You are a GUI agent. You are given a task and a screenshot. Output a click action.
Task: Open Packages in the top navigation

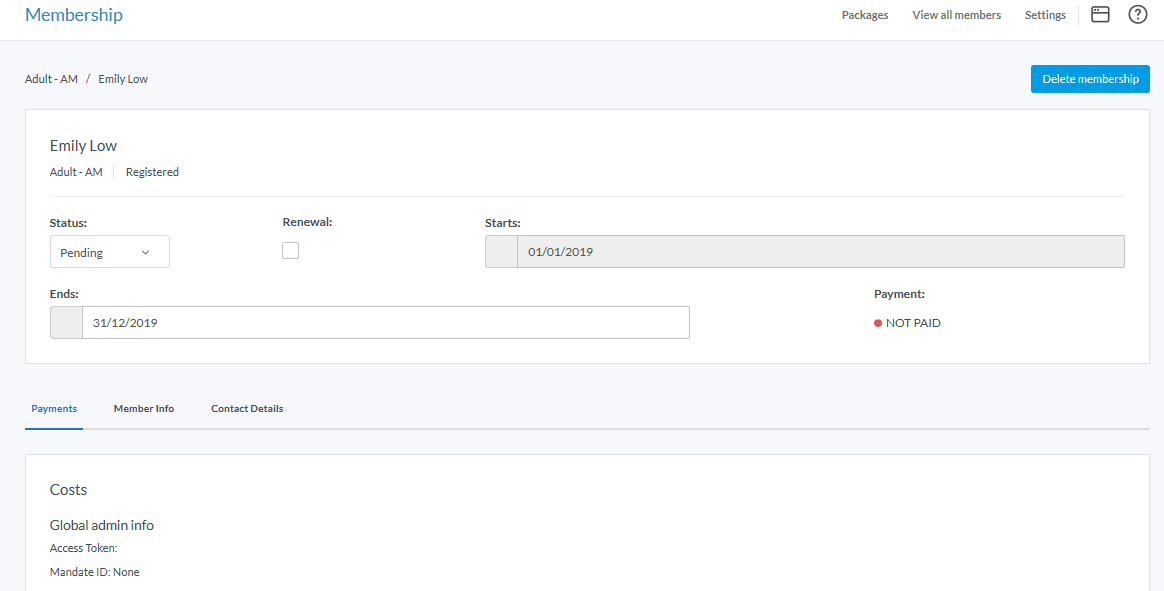865,15
